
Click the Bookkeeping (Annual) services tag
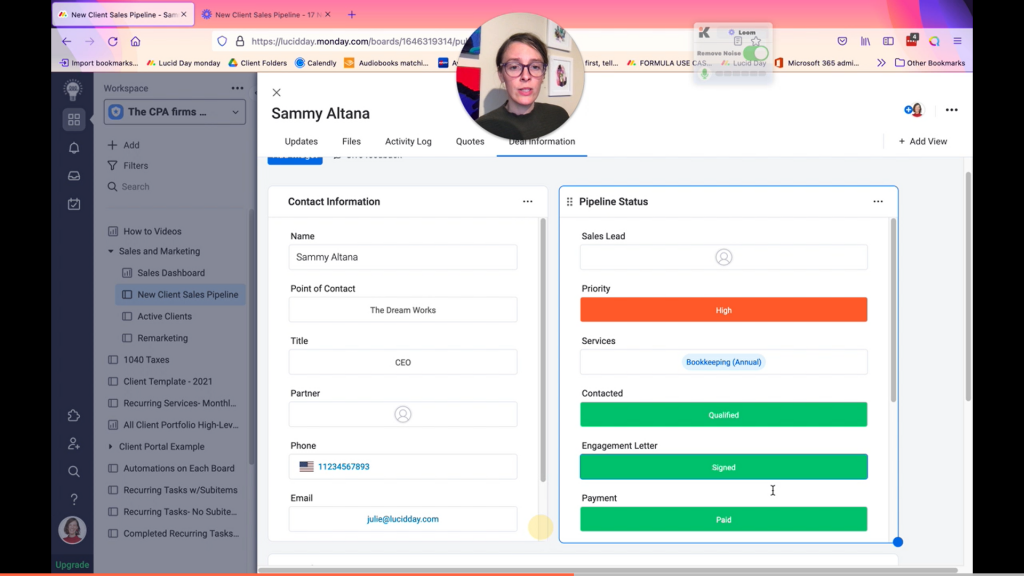click(x=724, y=362)
